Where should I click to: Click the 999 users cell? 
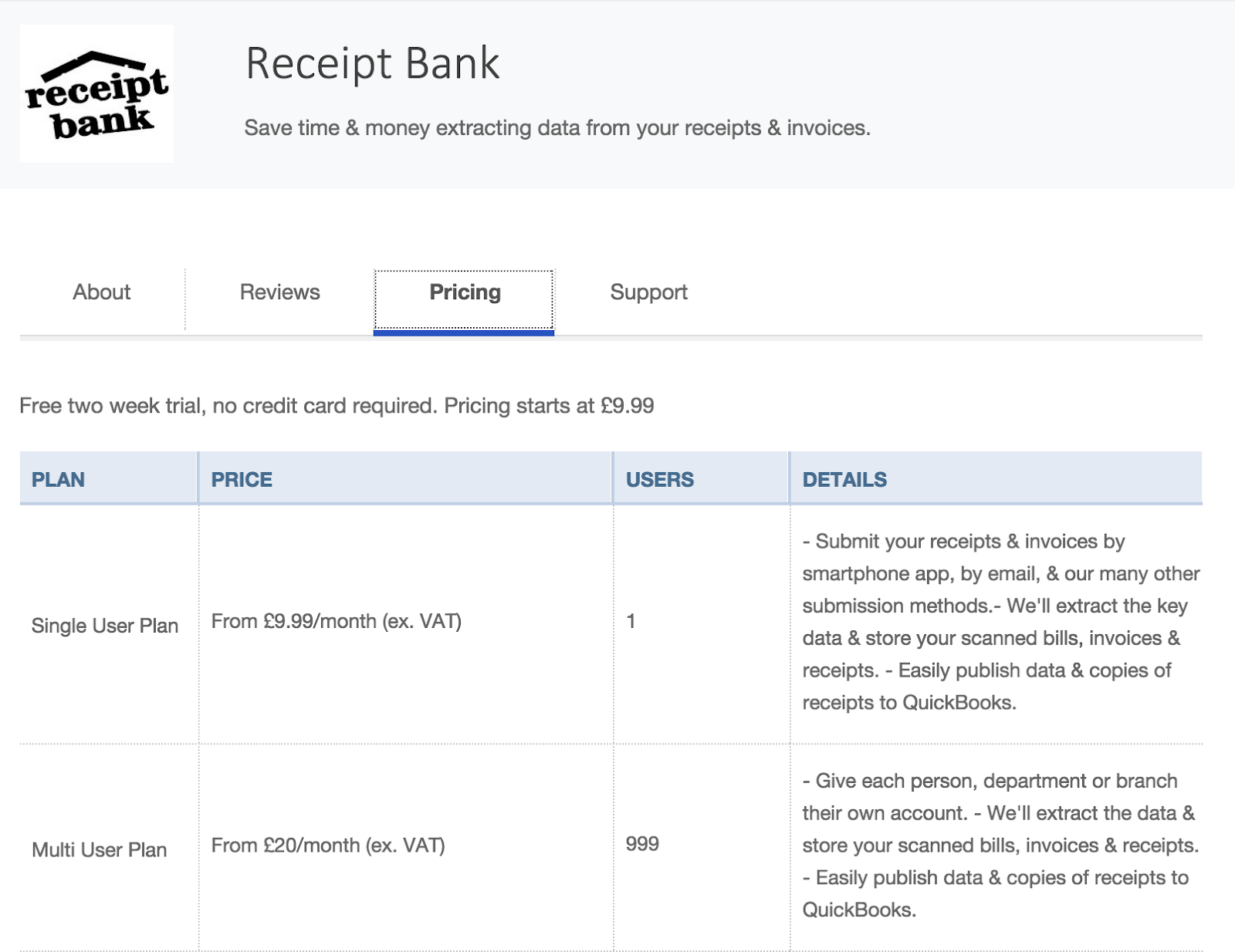pyautogui.click(x=642, y=844)
